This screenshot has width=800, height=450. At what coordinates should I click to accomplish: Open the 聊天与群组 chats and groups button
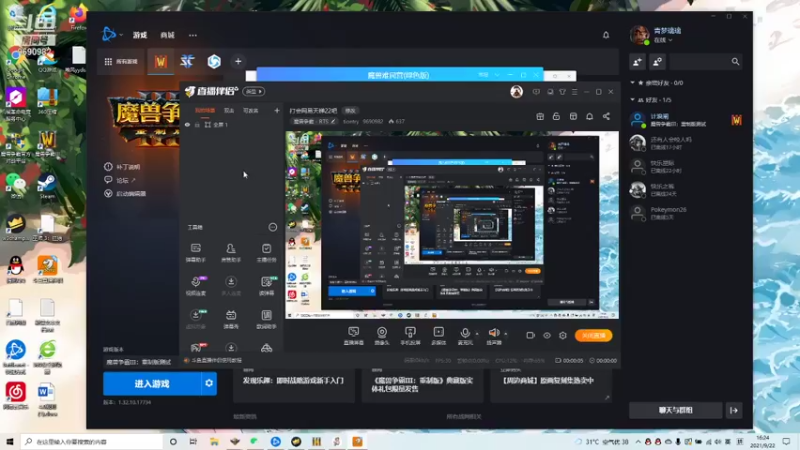(676, 410)
